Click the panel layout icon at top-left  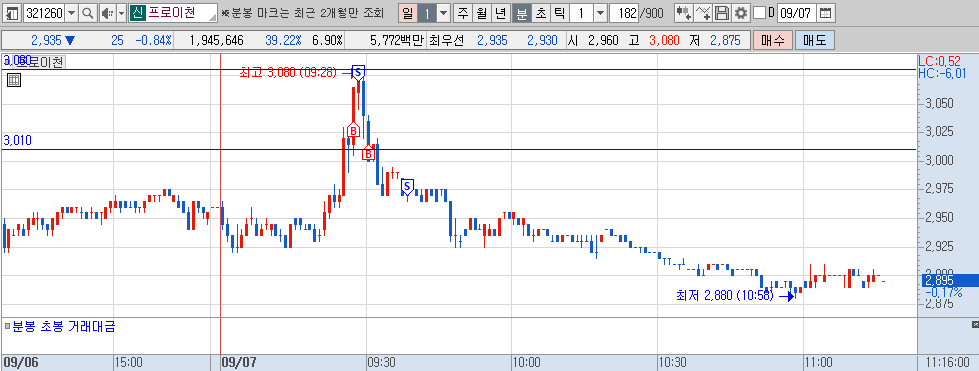point(12,12)
